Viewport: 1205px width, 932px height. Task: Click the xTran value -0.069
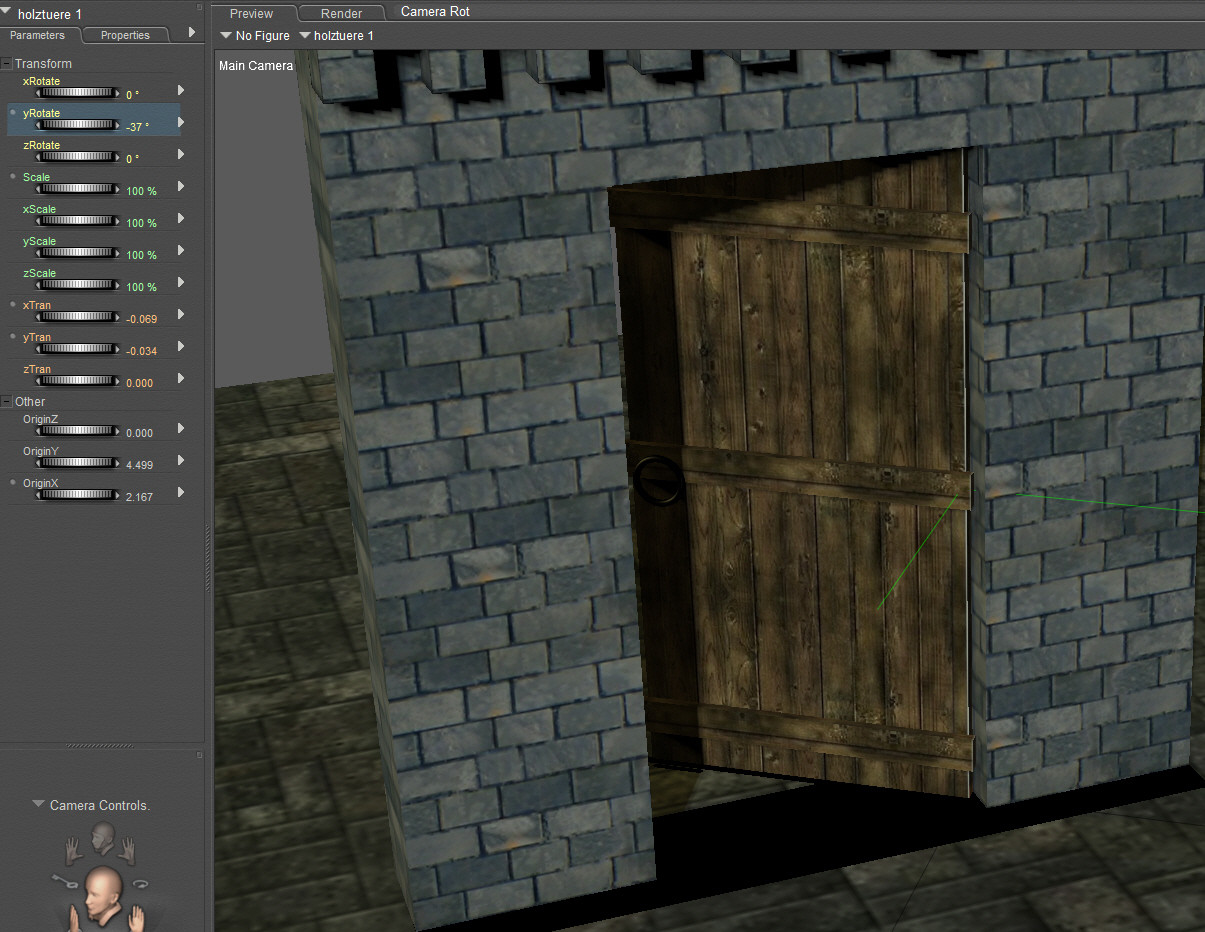point(141,319)
